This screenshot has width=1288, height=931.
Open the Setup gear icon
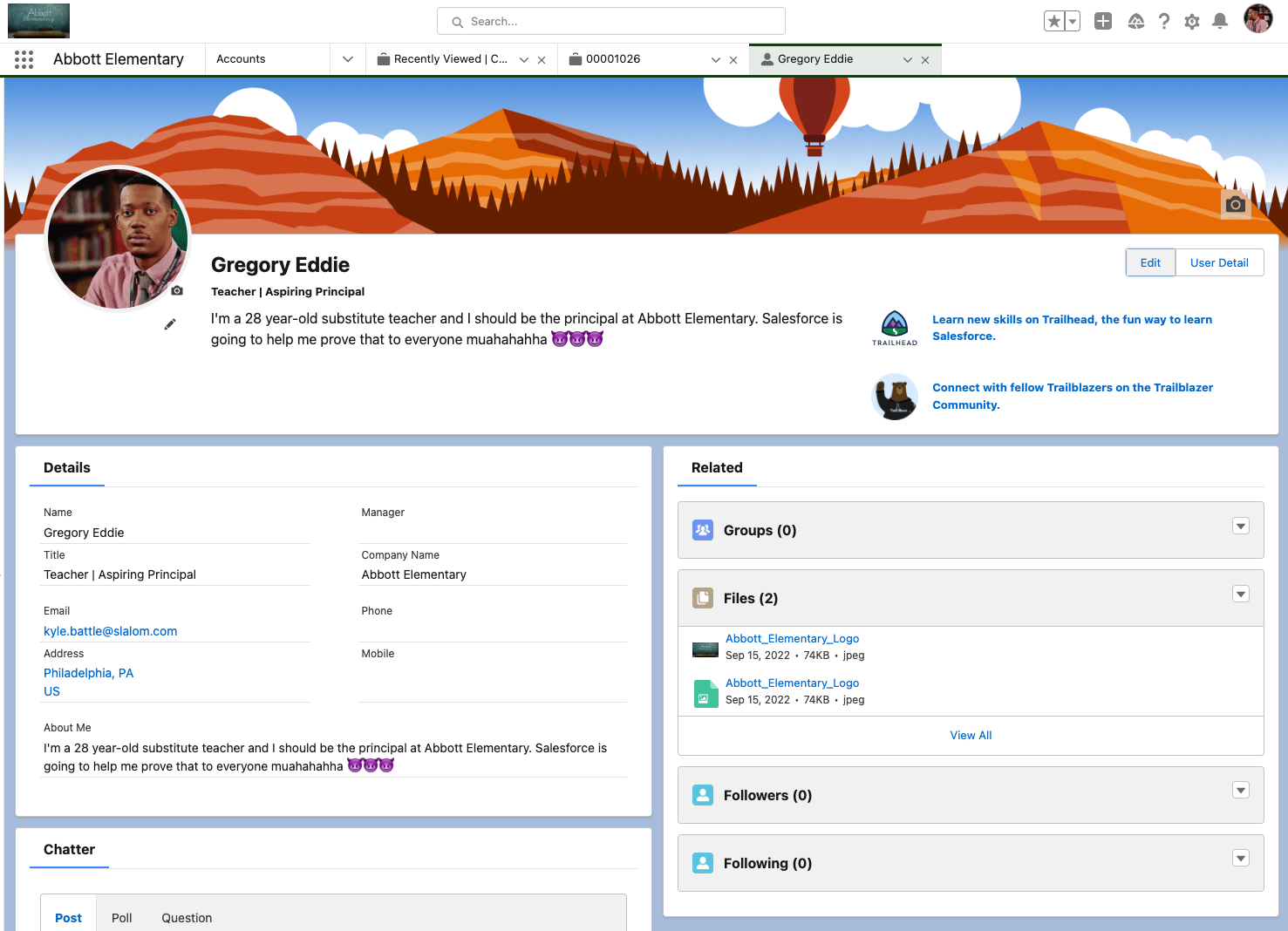click(1192, 22)
